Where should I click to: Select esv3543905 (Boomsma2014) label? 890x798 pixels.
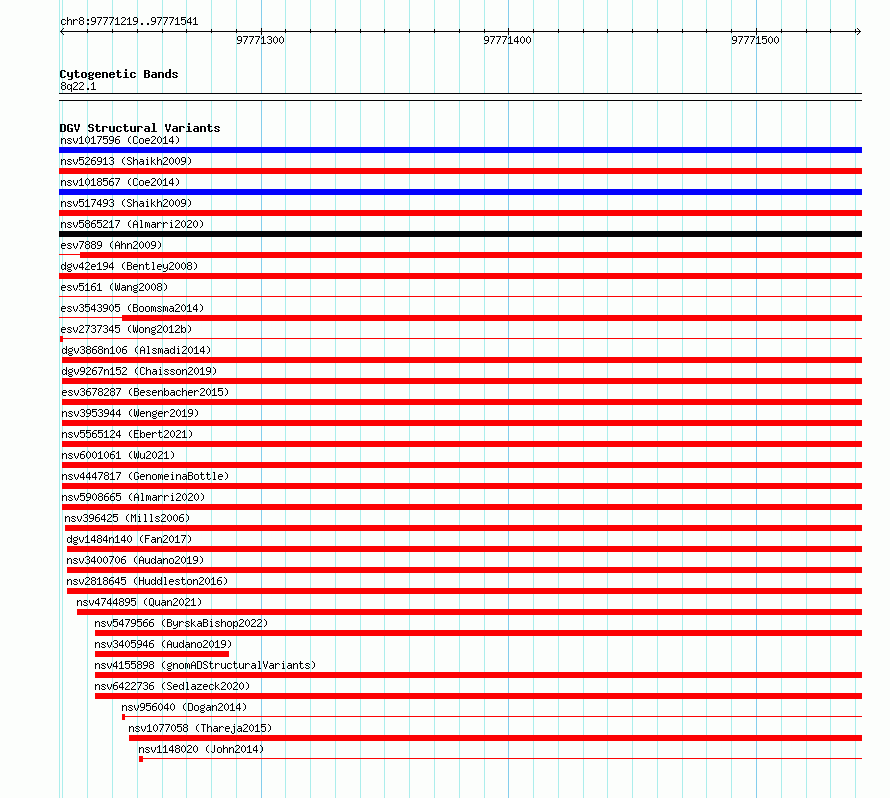132,308
